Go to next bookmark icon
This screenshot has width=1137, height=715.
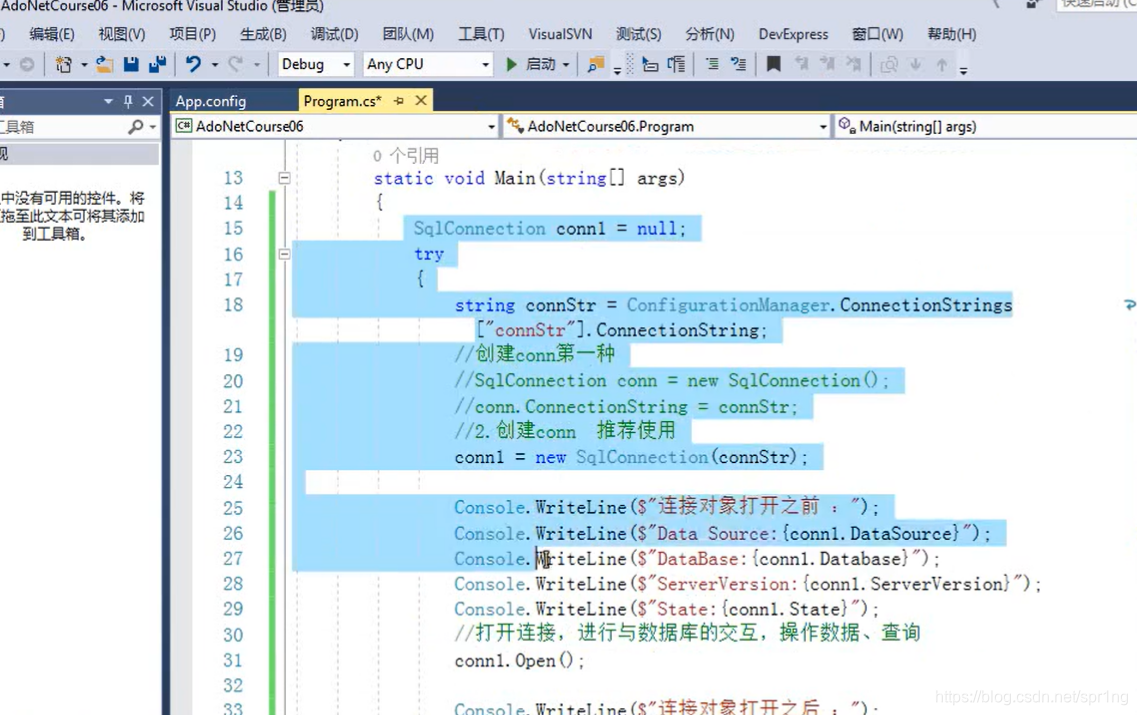point(827,65)
